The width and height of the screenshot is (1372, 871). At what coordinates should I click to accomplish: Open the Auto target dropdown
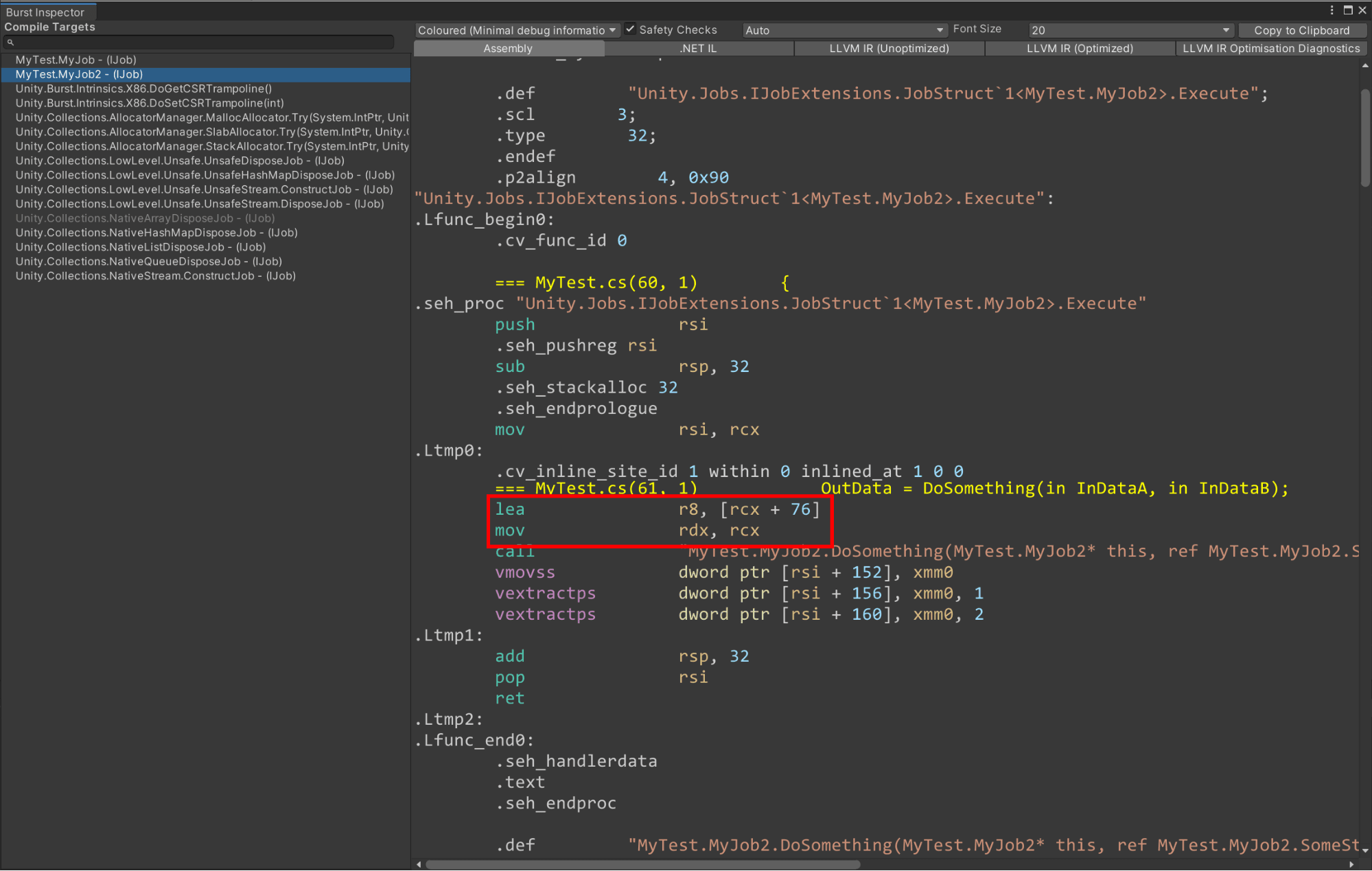[x=844, y=30]
